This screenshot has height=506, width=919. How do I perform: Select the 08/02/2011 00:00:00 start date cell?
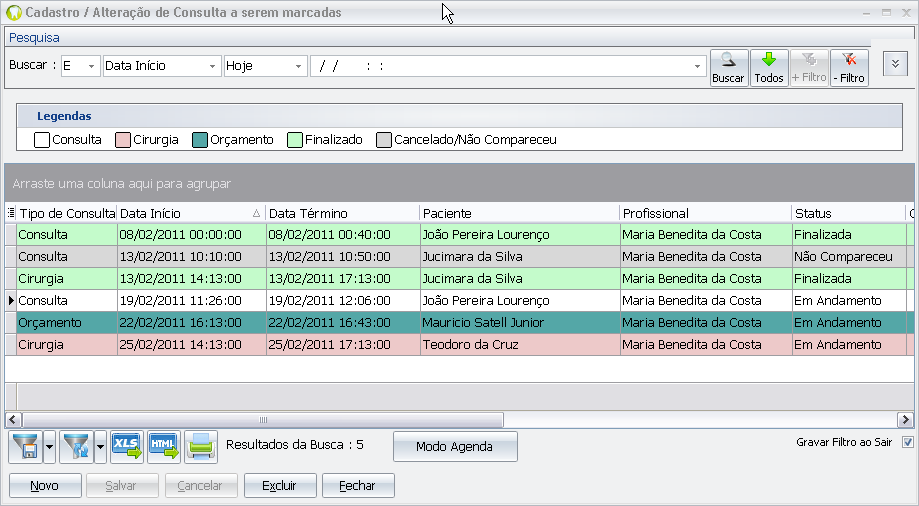(x=192, y=235)
